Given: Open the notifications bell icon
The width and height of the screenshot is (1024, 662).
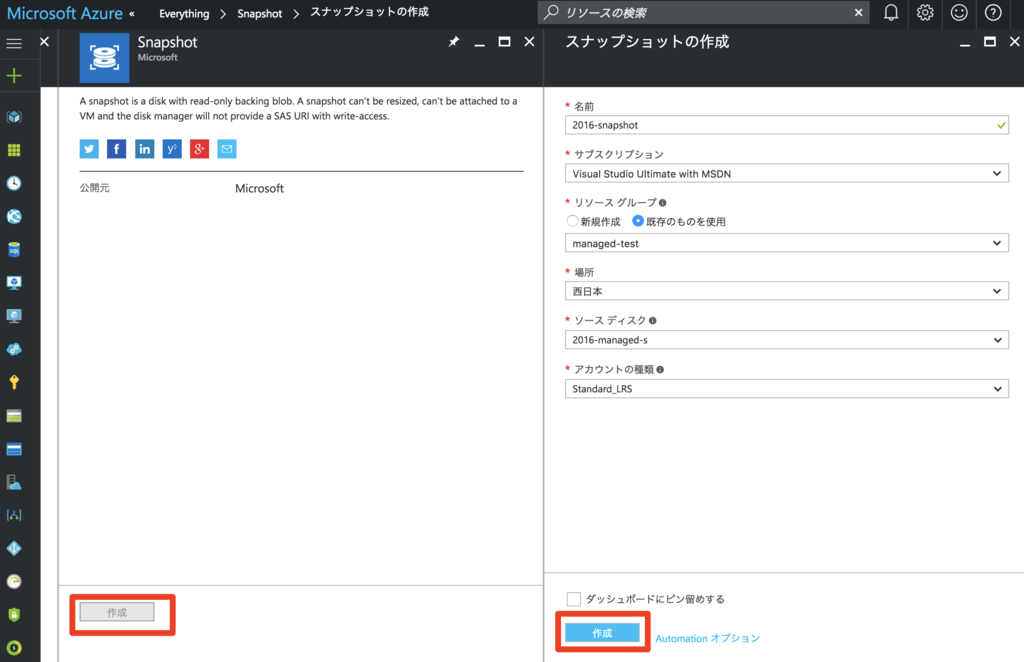Looking at the screenshot, I should tap(891, 13).
